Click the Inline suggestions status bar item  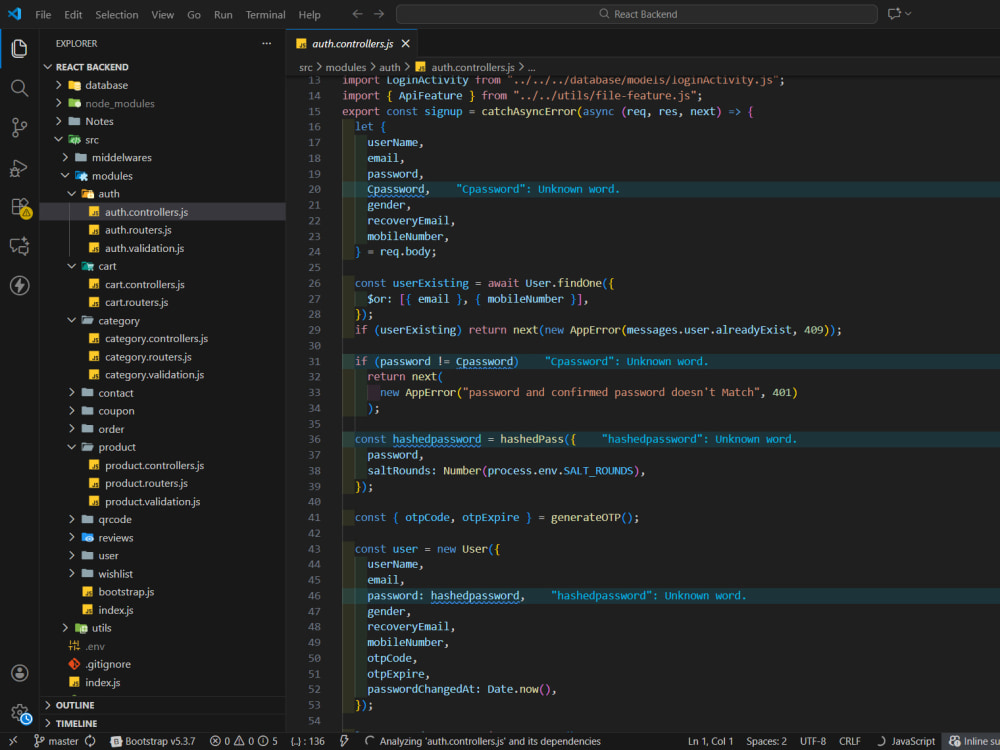pyautogui.click(x=973, y=741)
